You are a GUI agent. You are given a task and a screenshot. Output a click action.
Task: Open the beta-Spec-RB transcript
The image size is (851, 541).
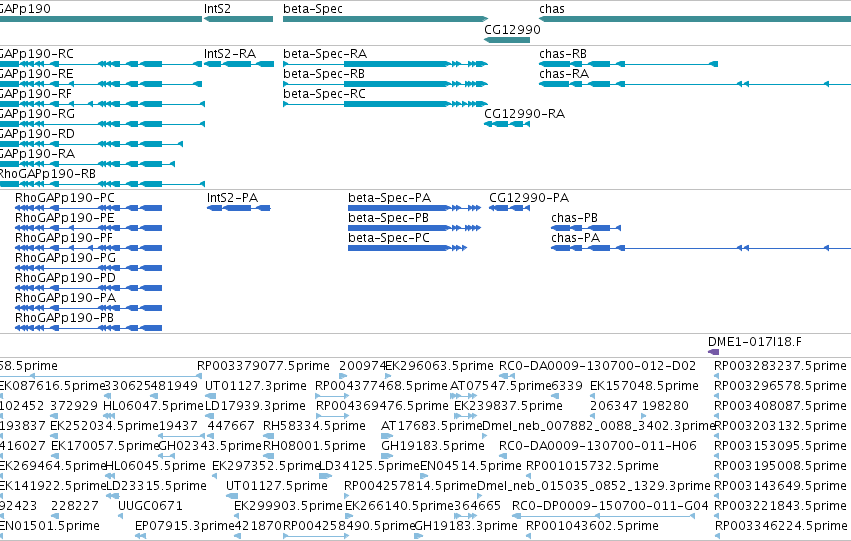385,84
